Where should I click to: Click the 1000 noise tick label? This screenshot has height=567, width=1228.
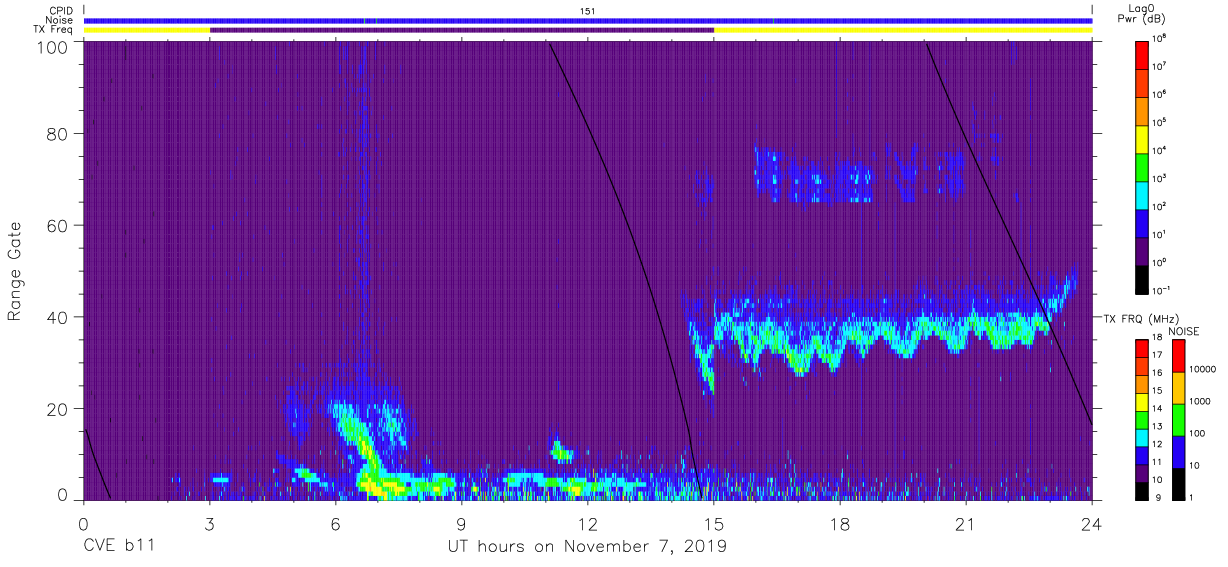[x=1199, y=401]
